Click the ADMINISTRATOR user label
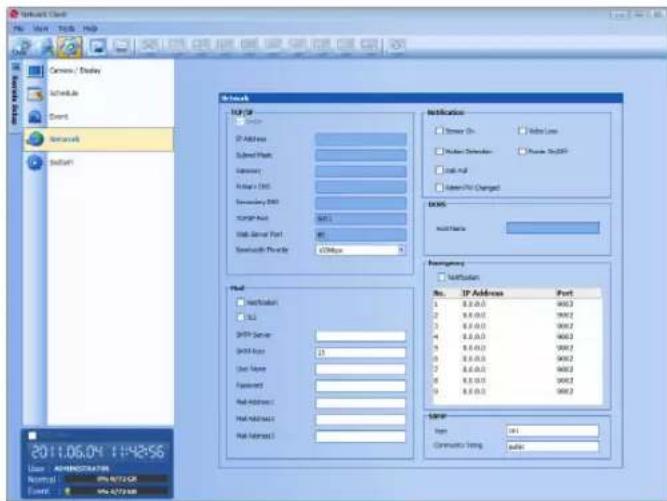This screenshot has height=501, width=667. click(82, 468)
